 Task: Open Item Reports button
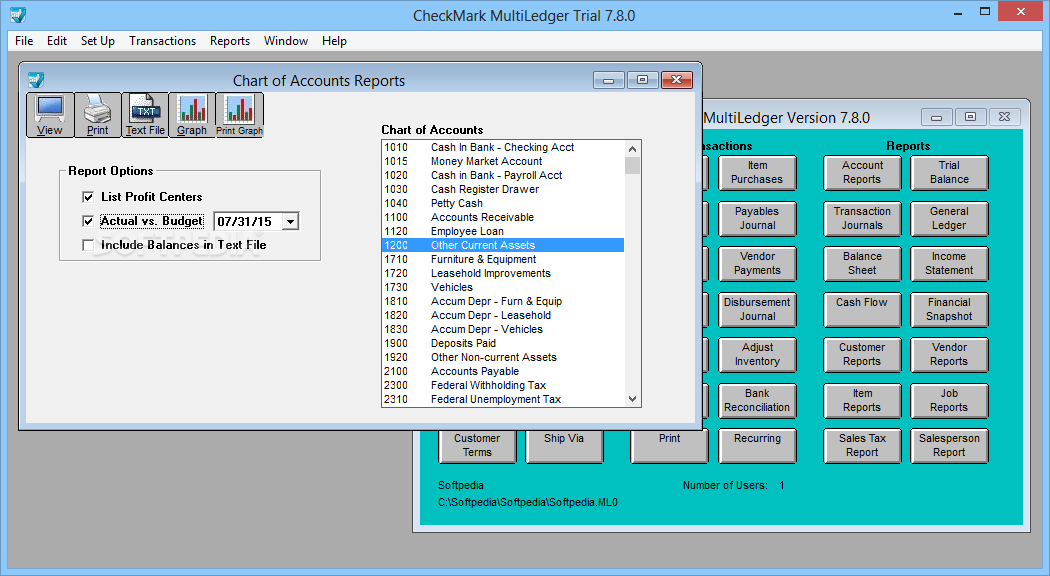(862, 401)
